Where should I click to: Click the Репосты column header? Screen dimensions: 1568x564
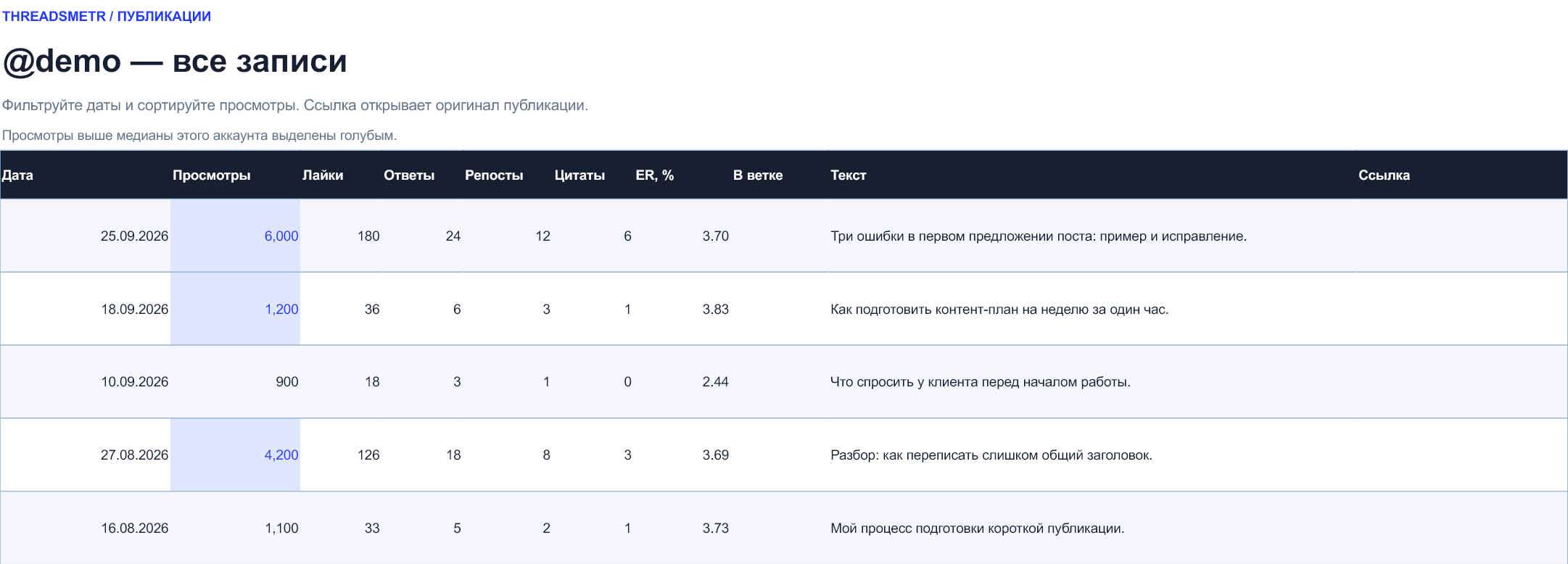(494, 175)
